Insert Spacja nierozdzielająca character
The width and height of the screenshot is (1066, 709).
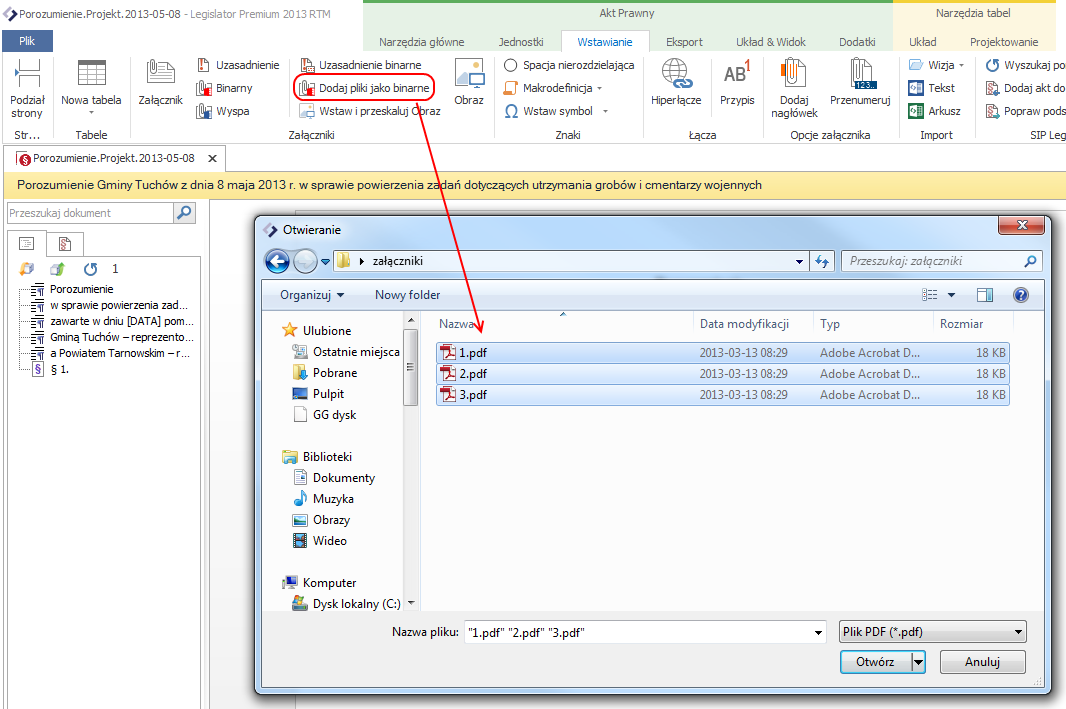pos(570,65)
